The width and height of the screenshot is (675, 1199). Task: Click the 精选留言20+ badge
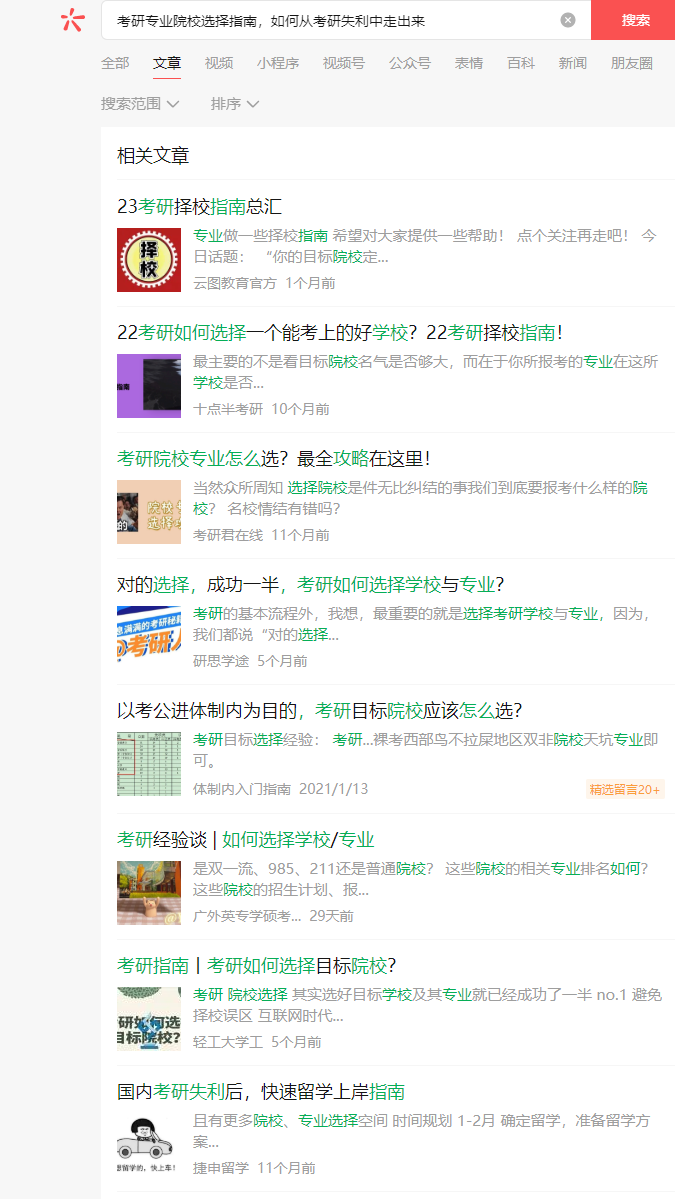click(x=625, y=789)
